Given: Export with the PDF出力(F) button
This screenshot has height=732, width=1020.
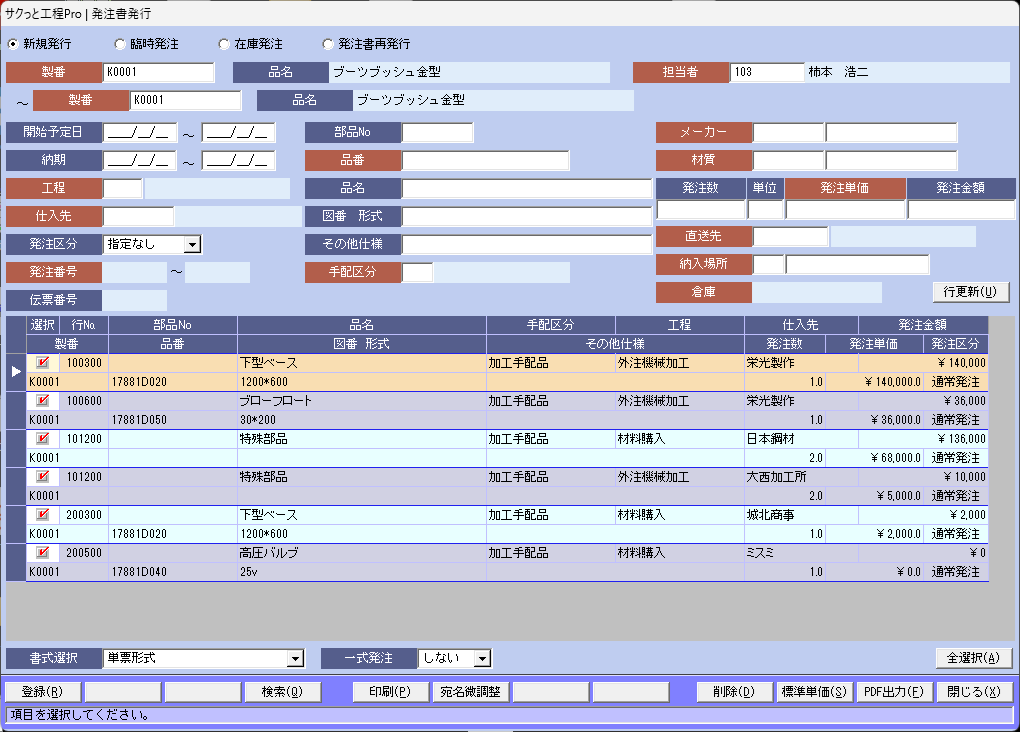Looking at the screenshot, I should (894, 692).
